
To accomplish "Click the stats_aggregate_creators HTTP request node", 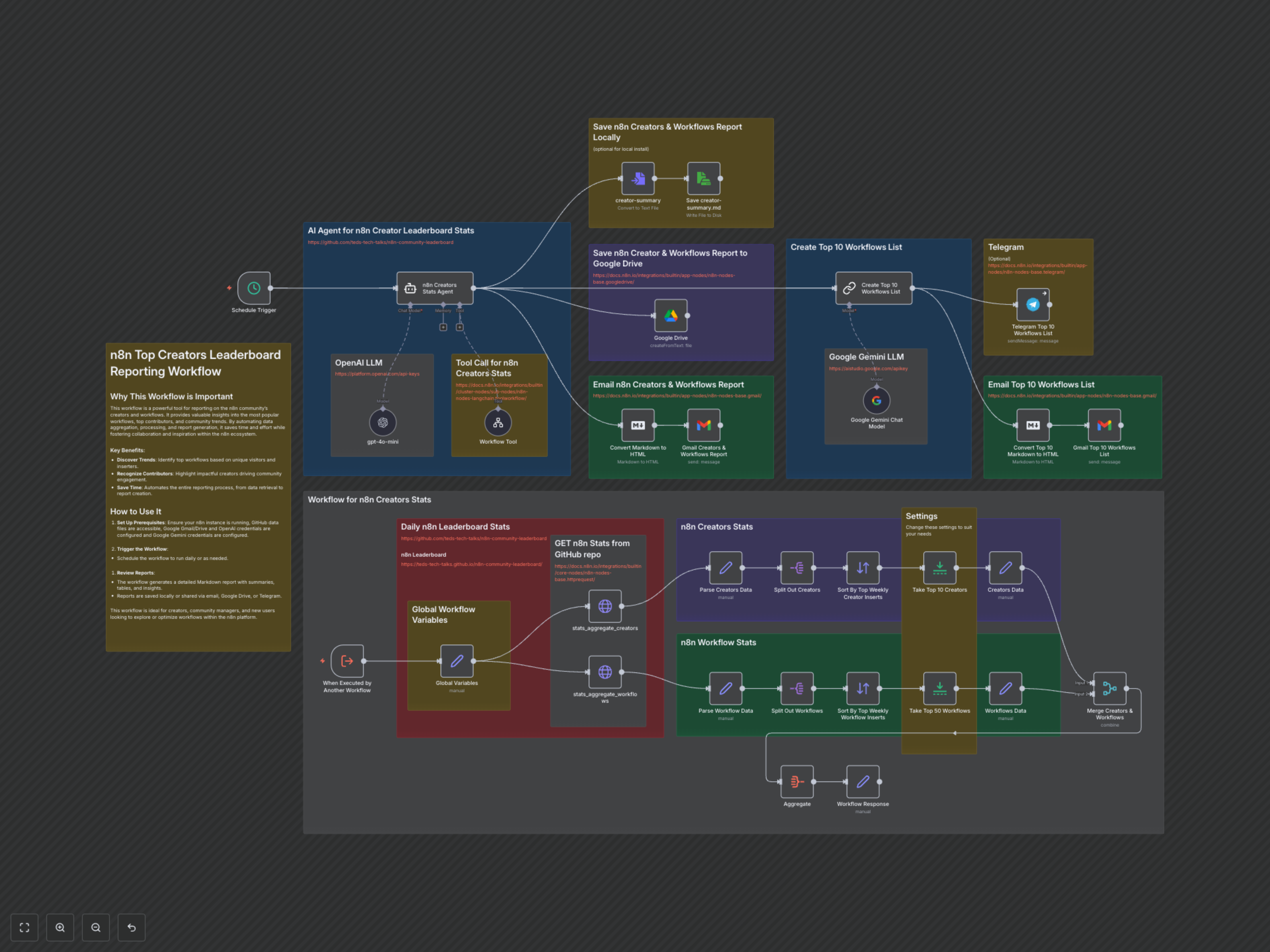I will coord(605,607).
